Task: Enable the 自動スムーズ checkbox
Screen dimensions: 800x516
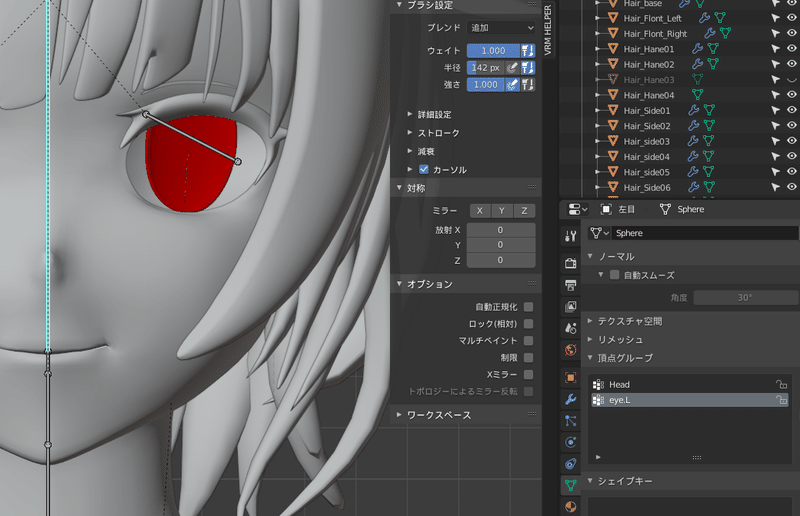Action: (615, 275)
